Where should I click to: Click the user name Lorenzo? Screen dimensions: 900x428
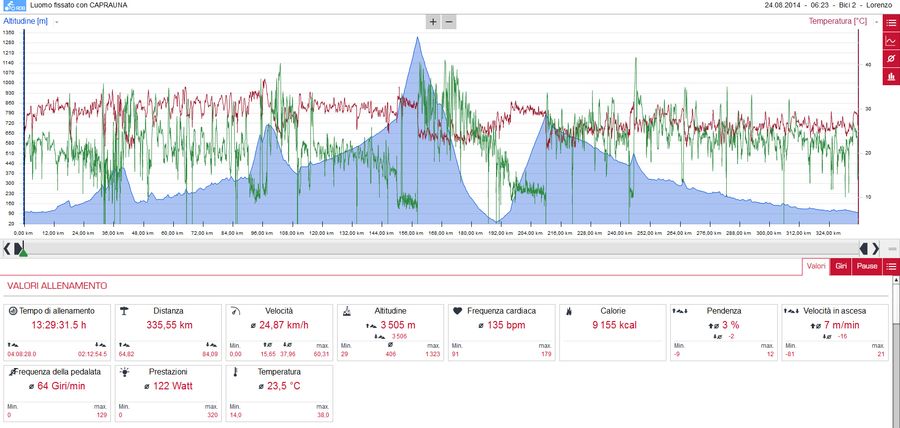pyautogui.click(x=881, y=5)
